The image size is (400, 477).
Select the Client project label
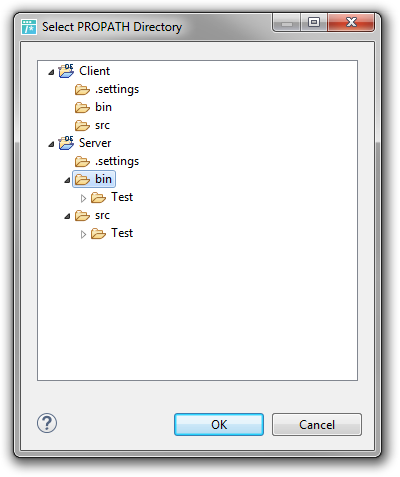[94, 71]
